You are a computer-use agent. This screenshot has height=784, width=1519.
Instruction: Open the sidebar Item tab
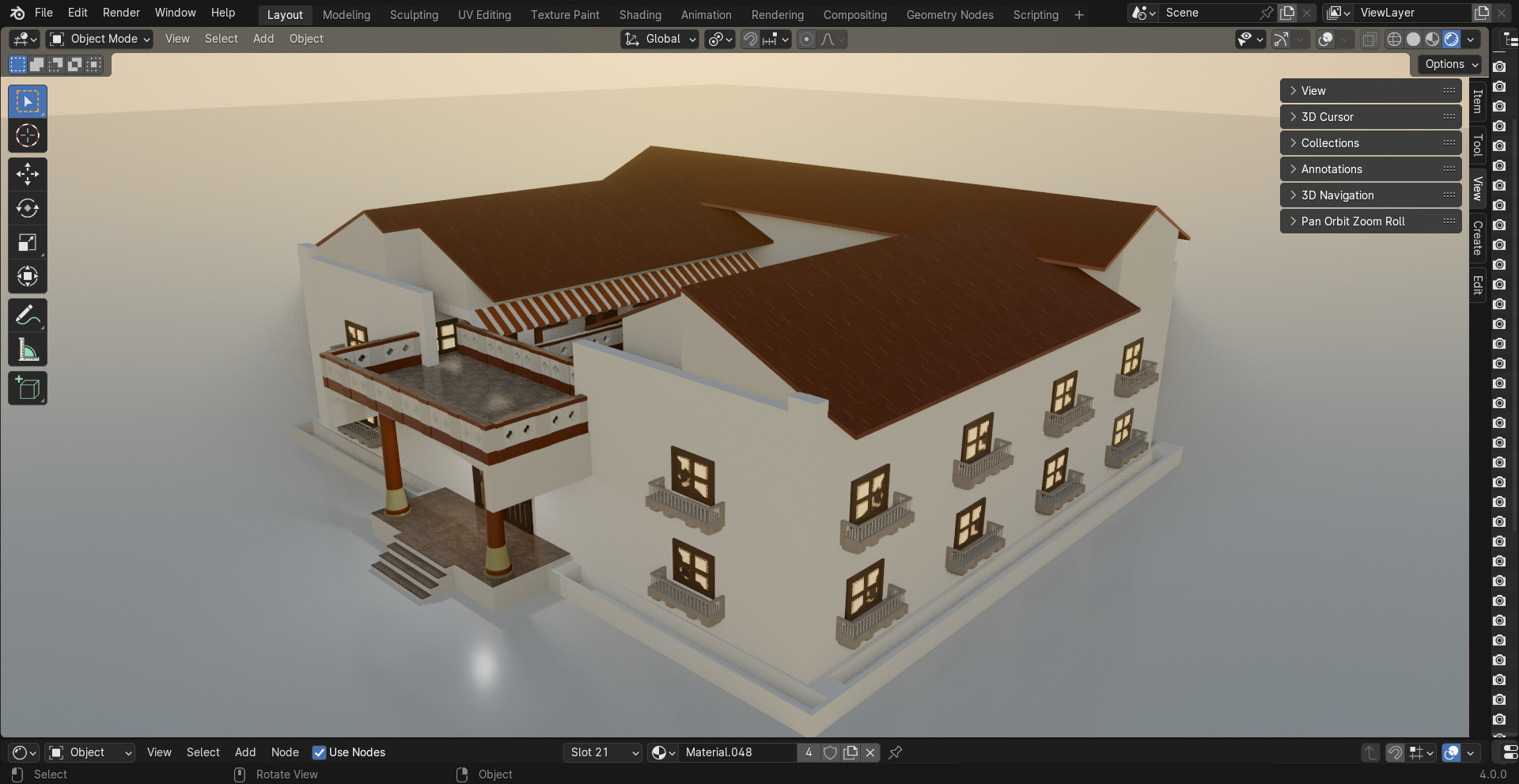coord(1477,101)
